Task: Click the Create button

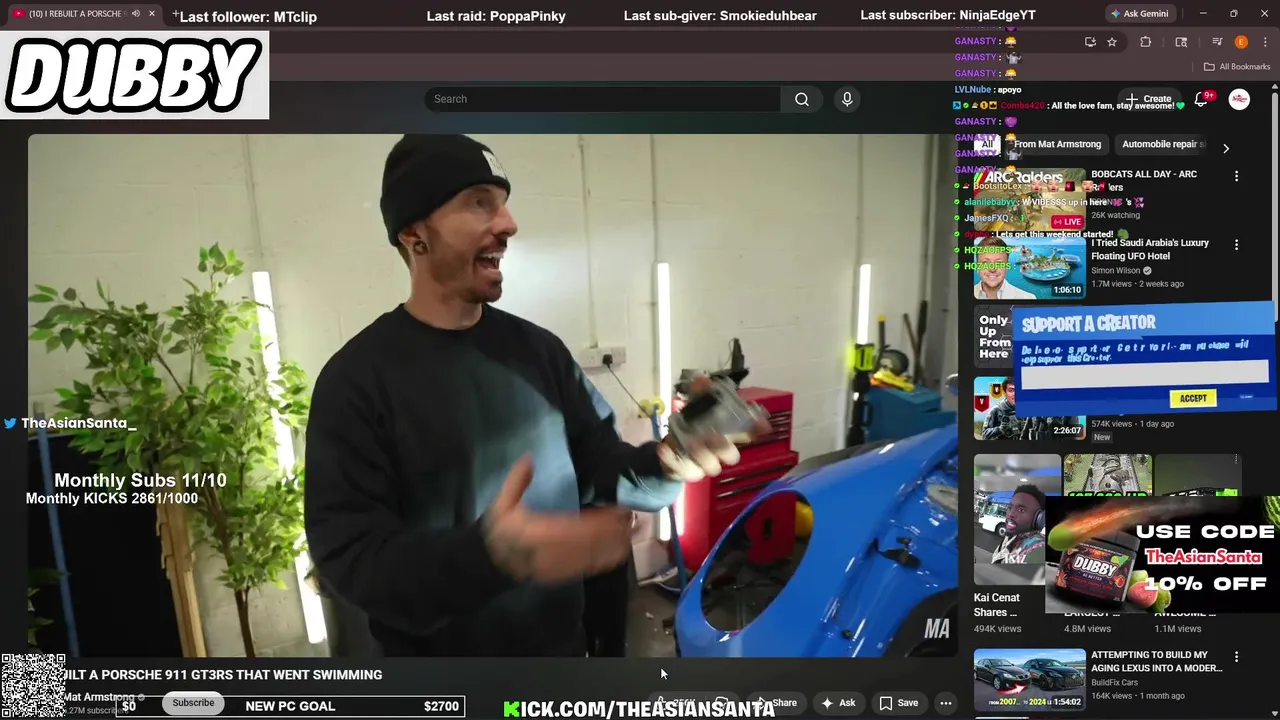Action: pyautogui.click(x=1149, y=99)
